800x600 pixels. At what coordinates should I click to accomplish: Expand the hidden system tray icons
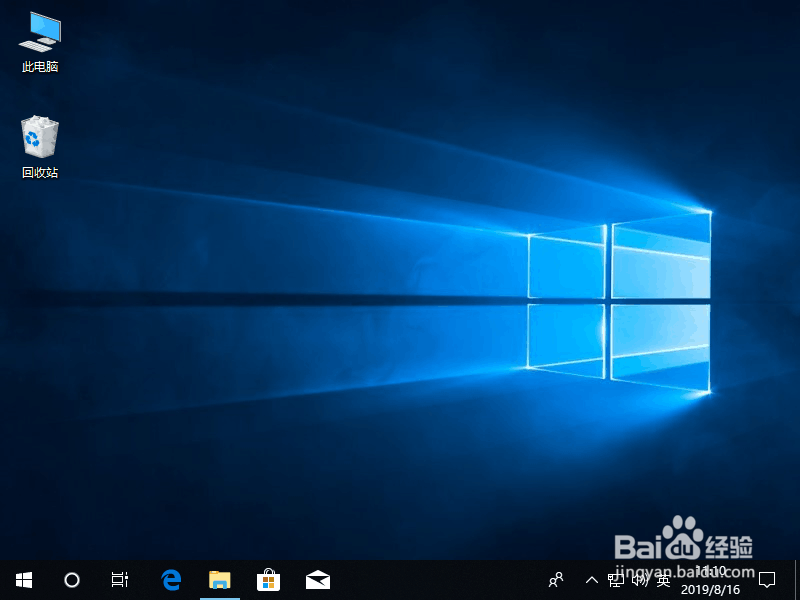(x=592, y=580)
